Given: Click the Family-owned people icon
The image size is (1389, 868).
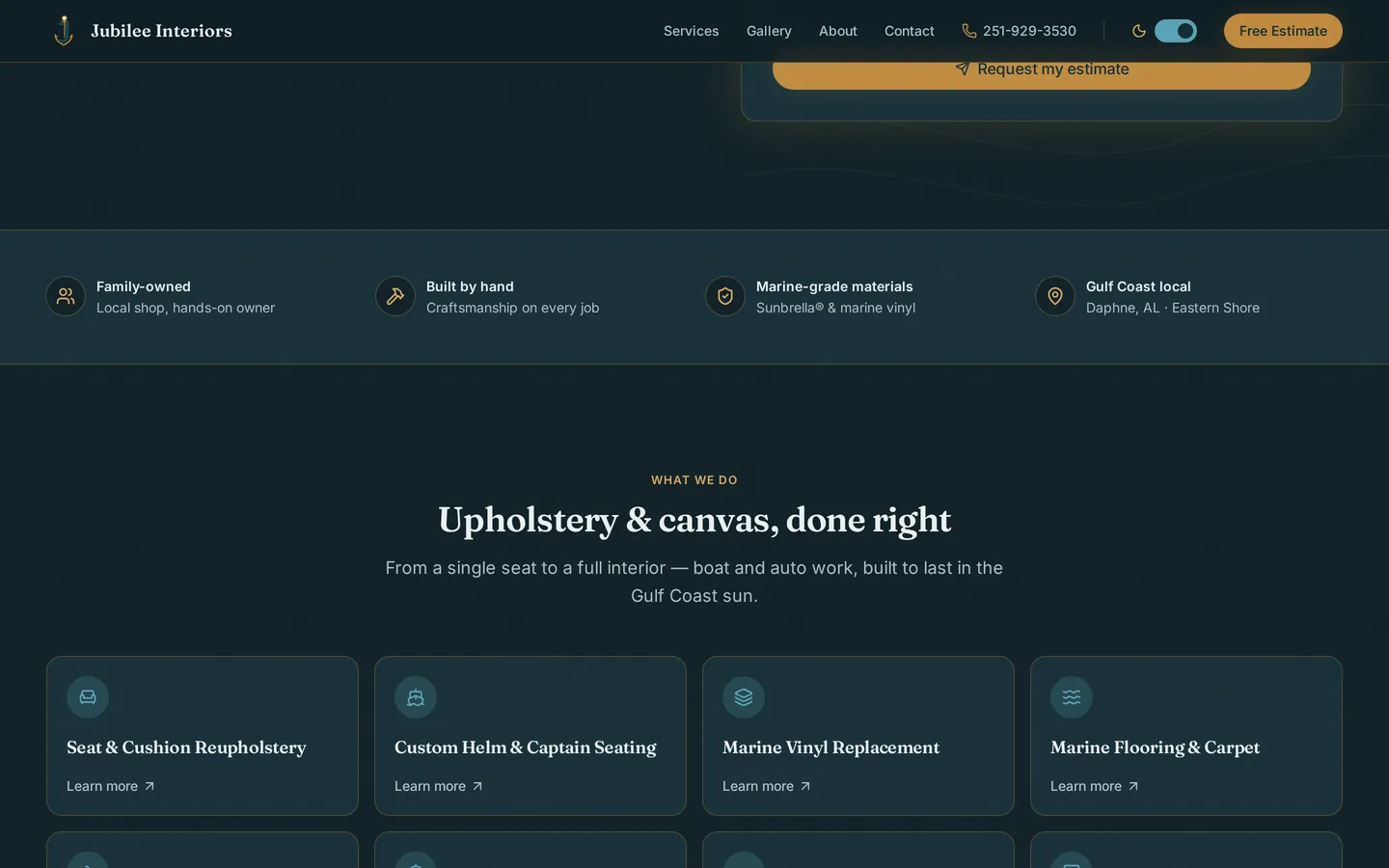Looking at the screenshot, I should (x=66, y=296).
